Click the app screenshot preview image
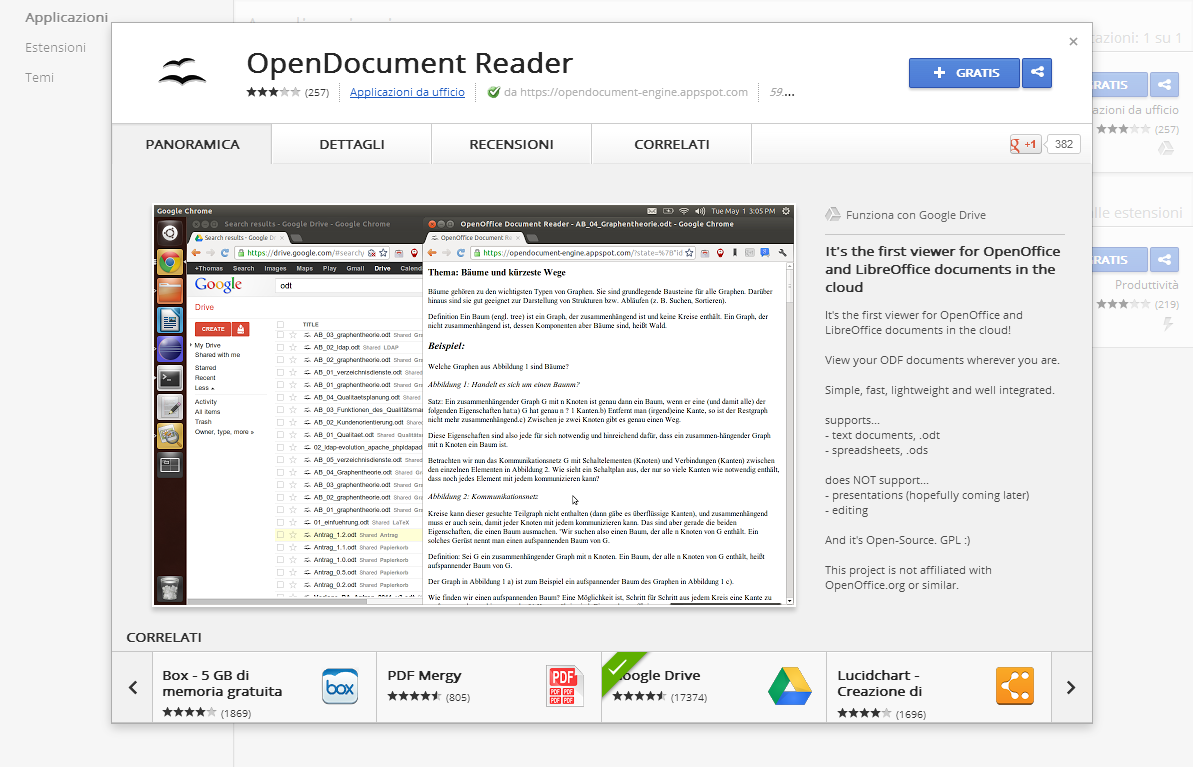Viewport: 1193px width, 767px height. pyautogui.click(x=474, y=405)
